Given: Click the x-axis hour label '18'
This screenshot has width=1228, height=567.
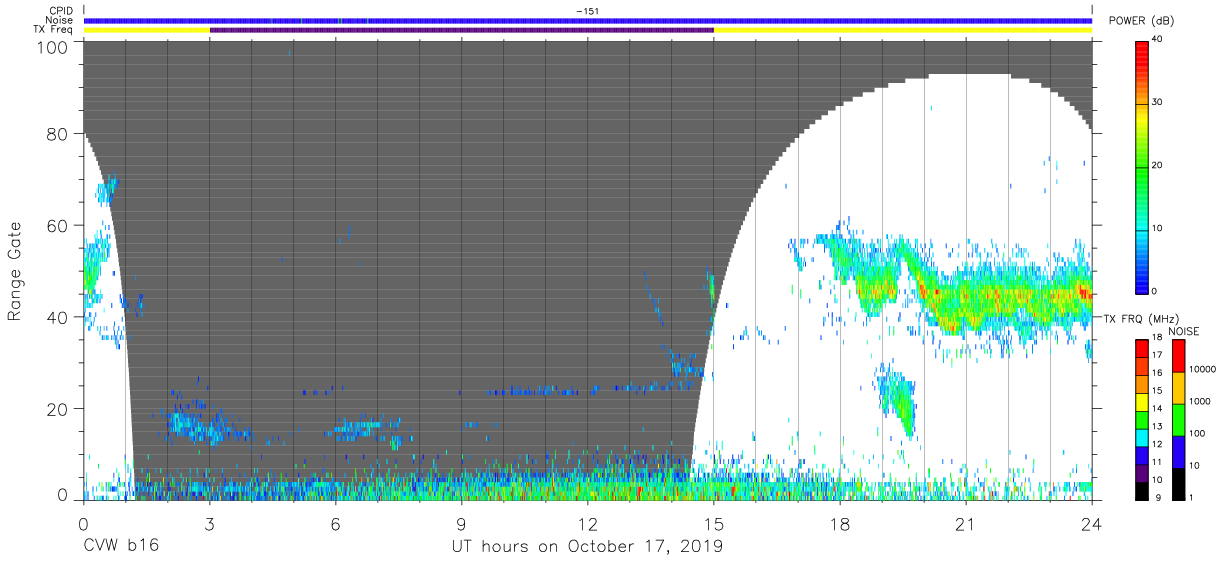Looking at the screenshot, I should [x=840, y=523].
